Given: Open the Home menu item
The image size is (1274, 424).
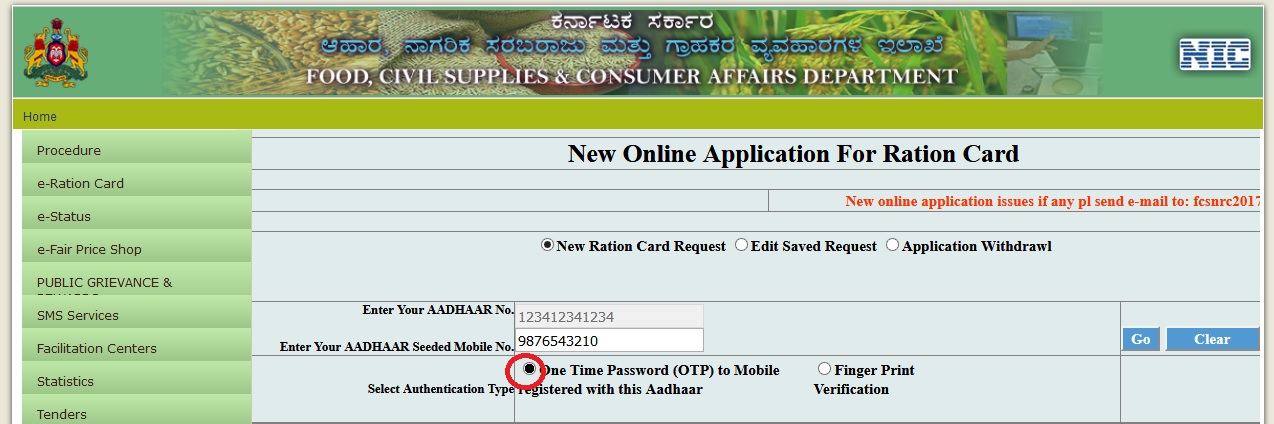Looking at the screenshot, I should (x=40, y=116).
